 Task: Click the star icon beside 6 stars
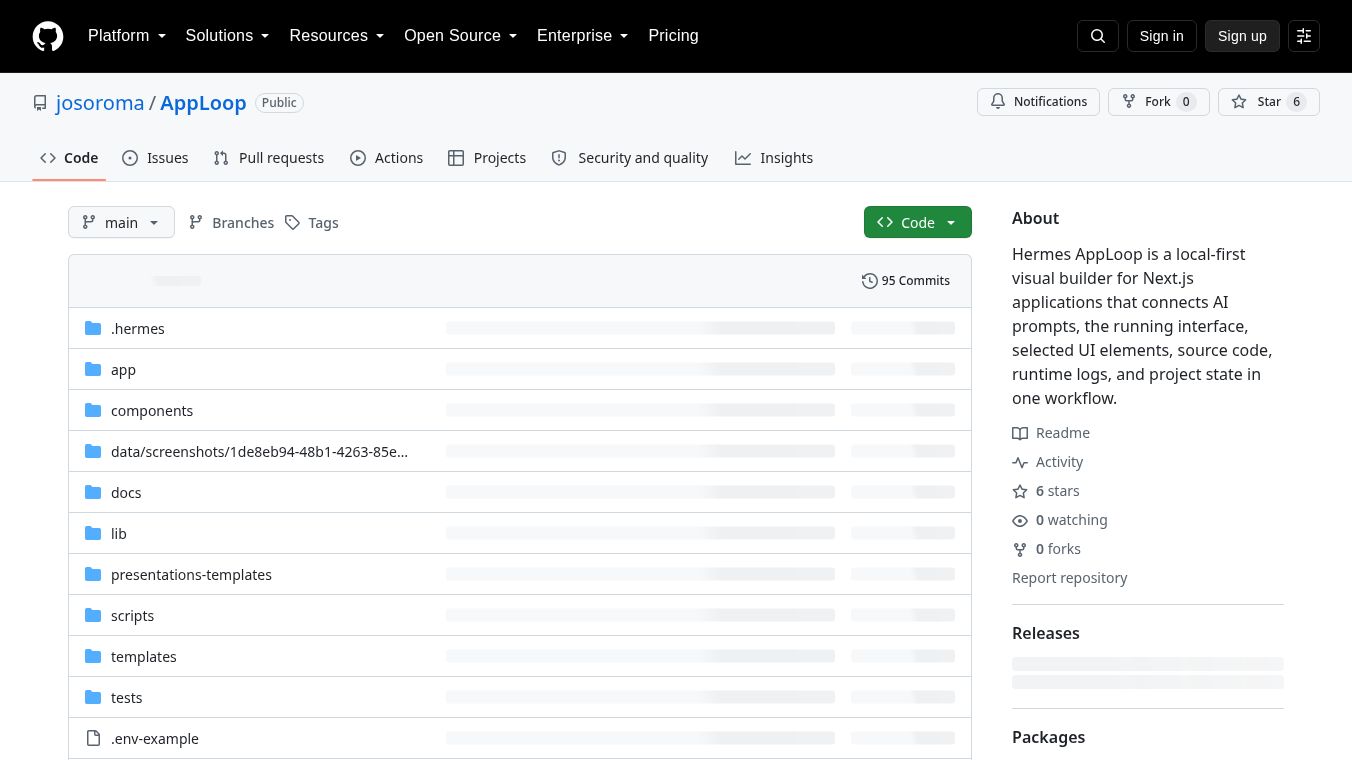[1020, 491]
